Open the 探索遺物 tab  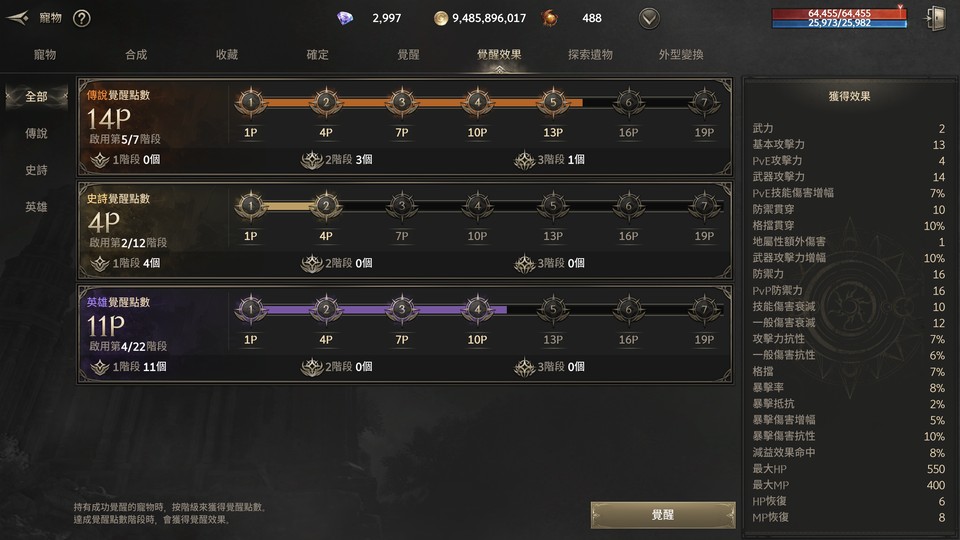[590, 54]
